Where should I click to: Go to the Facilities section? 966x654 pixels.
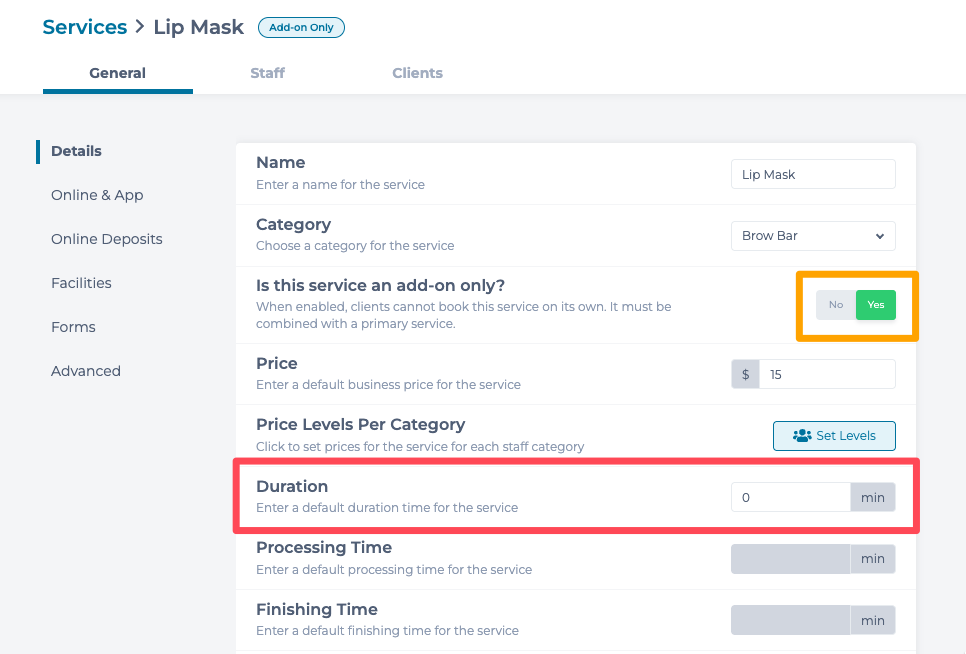(81, 283)
